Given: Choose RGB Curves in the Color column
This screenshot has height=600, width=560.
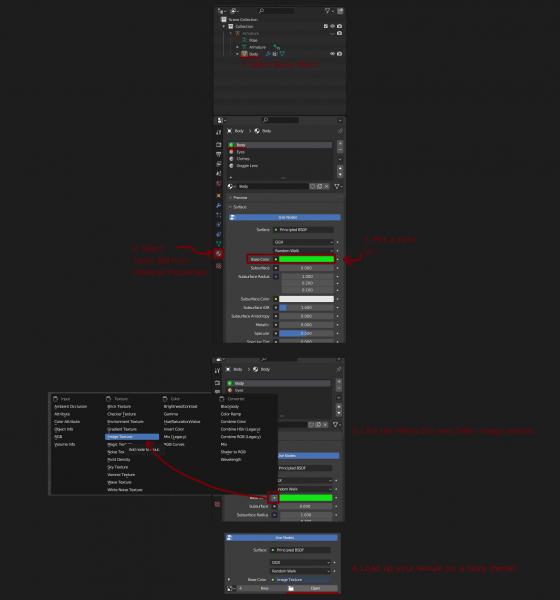Looking at the screenshot, I should coord(174,444).
